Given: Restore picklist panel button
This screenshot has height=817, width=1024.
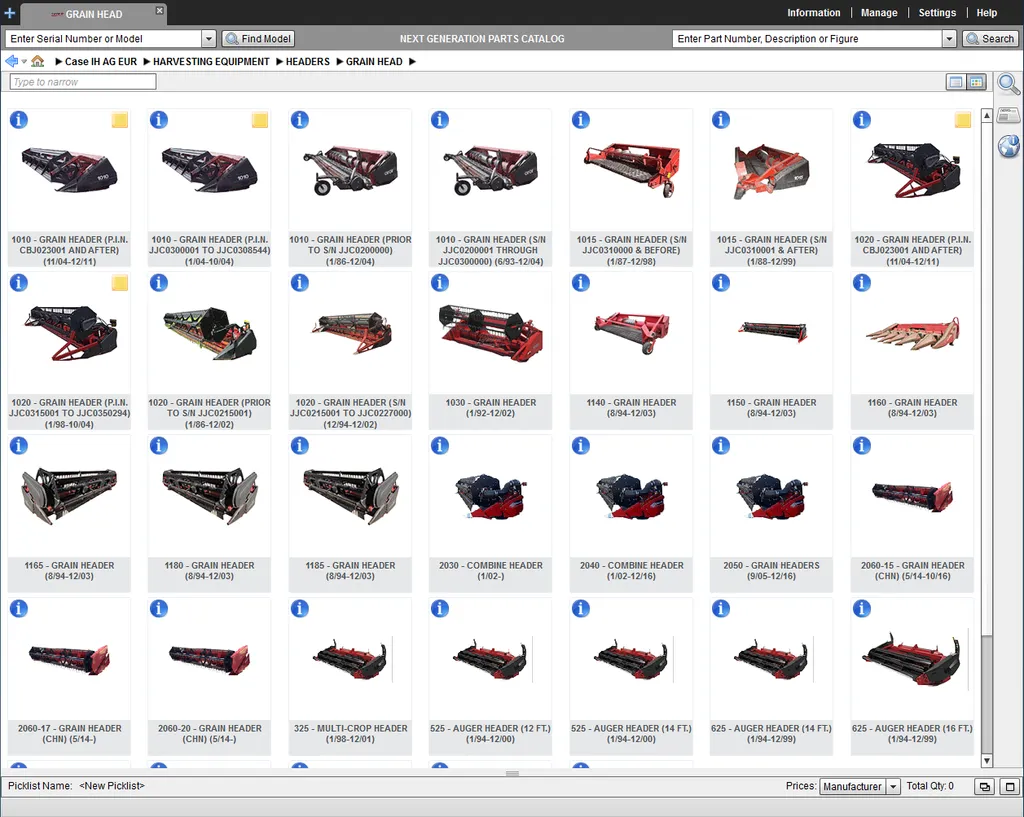Looking at the screenshot, I should pos(985,787).
